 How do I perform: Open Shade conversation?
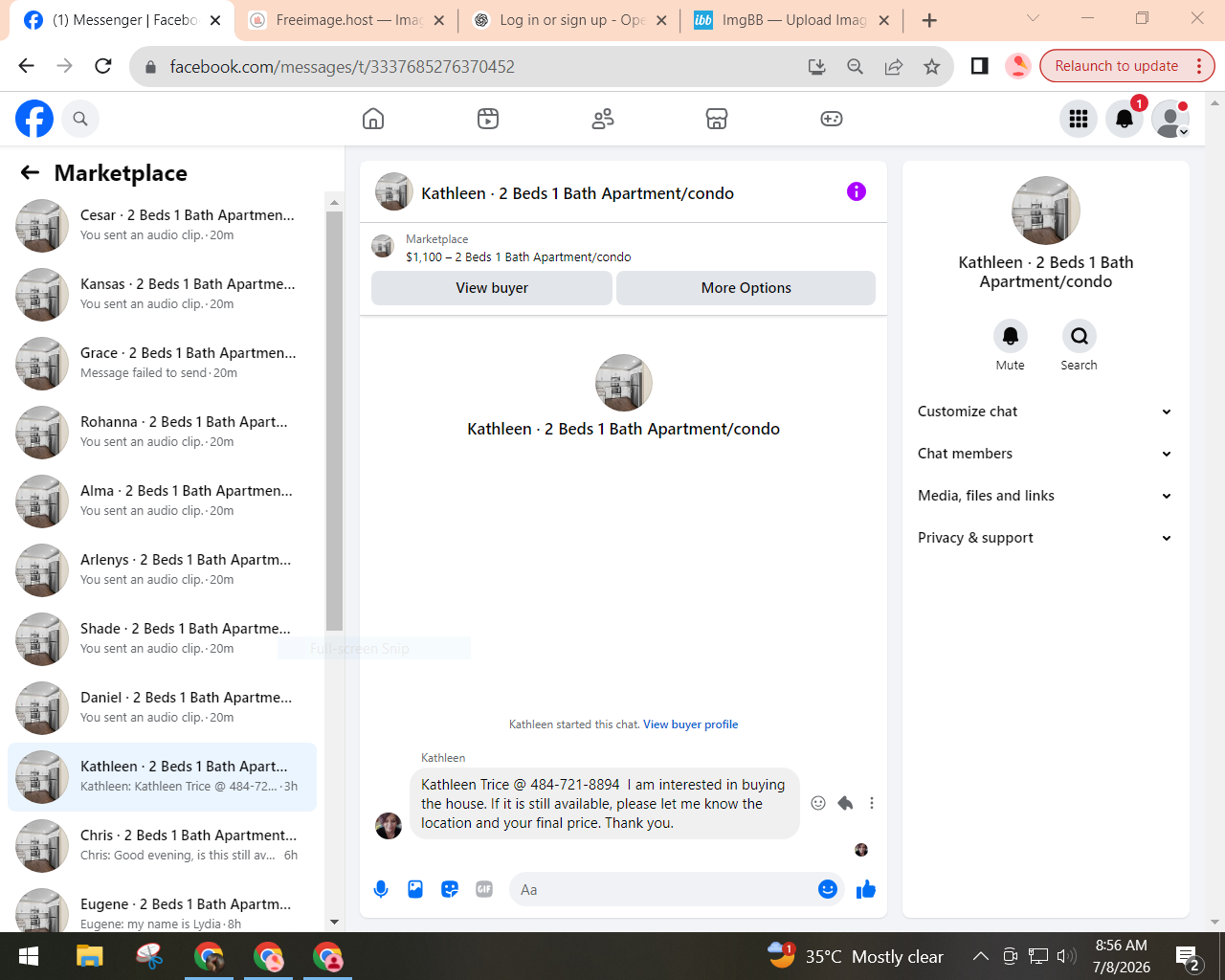point(162,639)
